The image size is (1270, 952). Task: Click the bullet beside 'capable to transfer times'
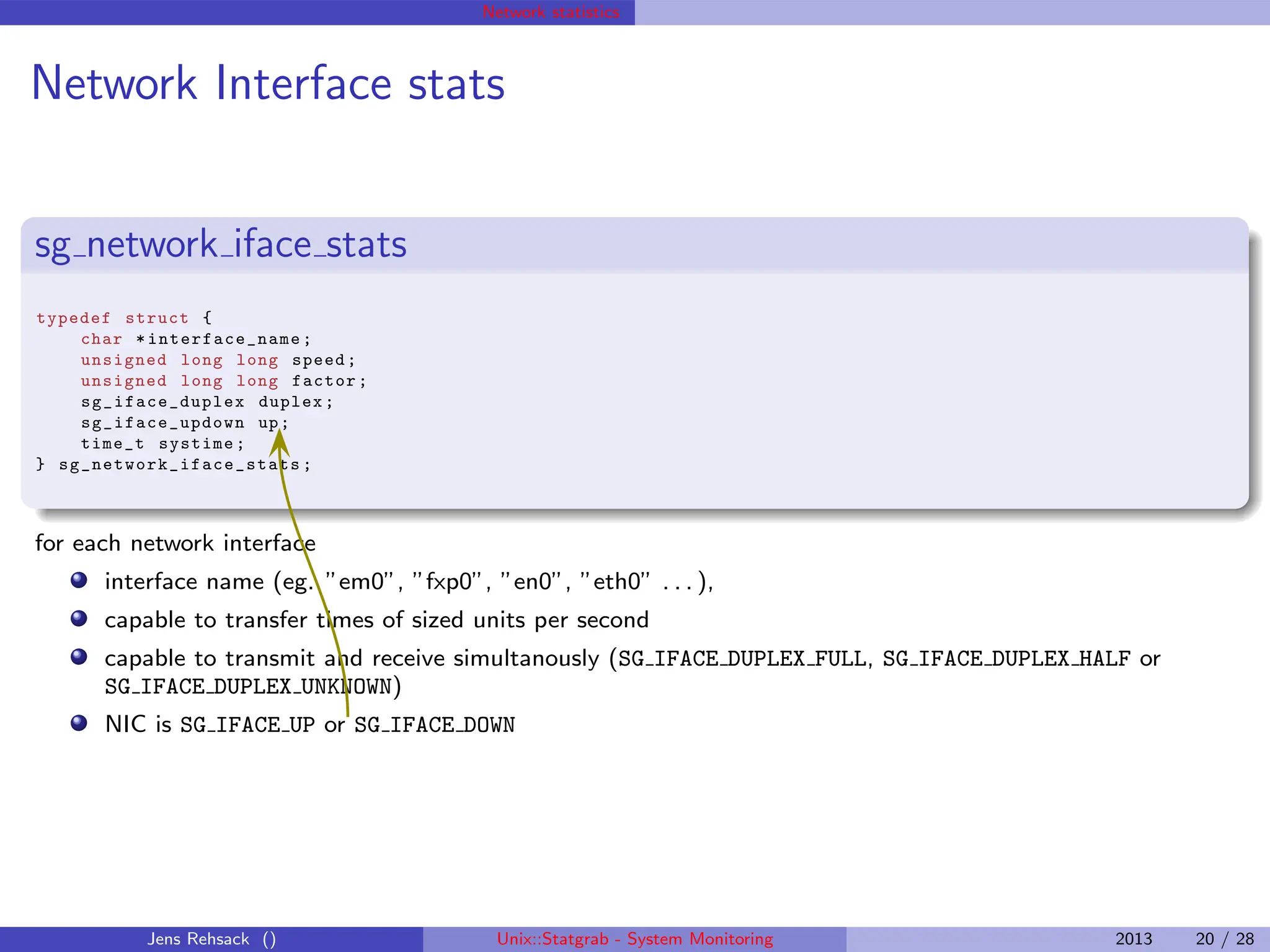(79, 619)
